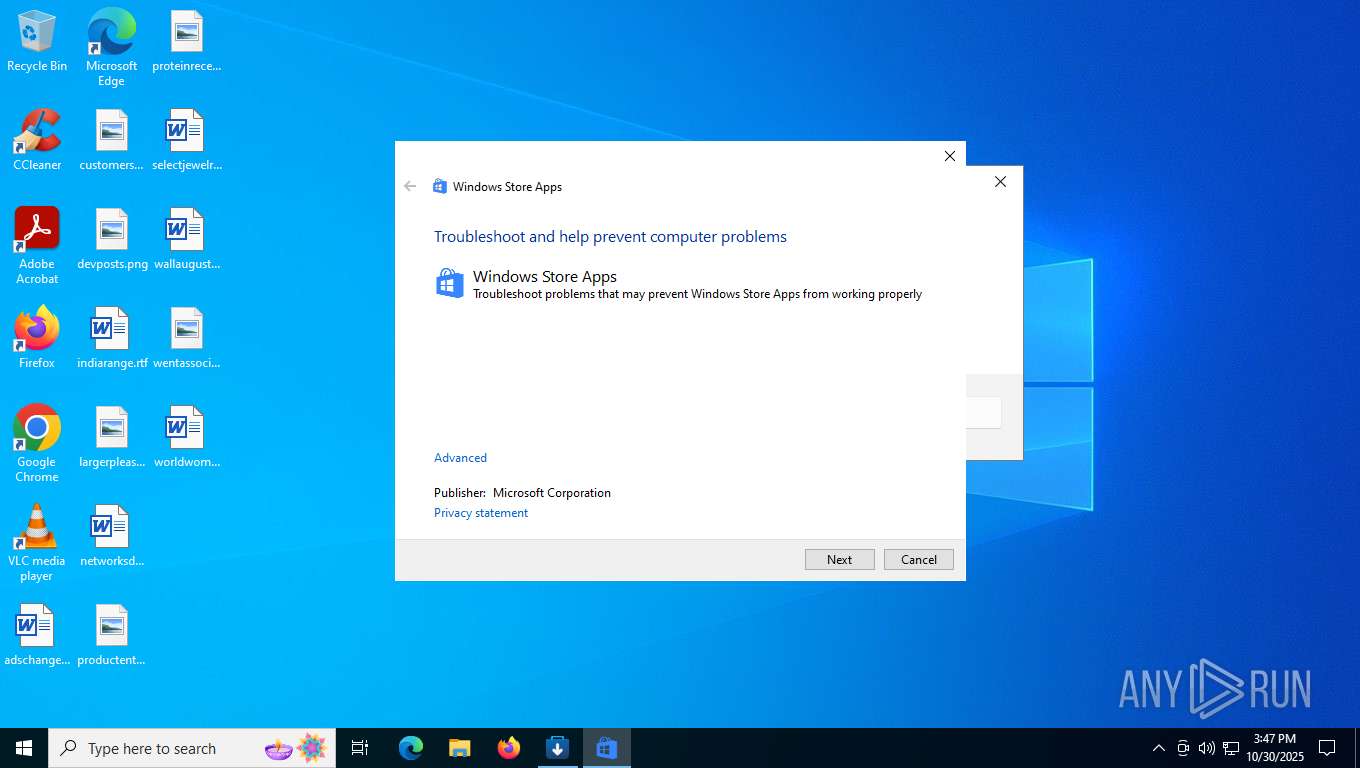This screenshot has width=1360, height=768.
Task: Open Task View from the taskbar
Action: (x=360, y=748)
